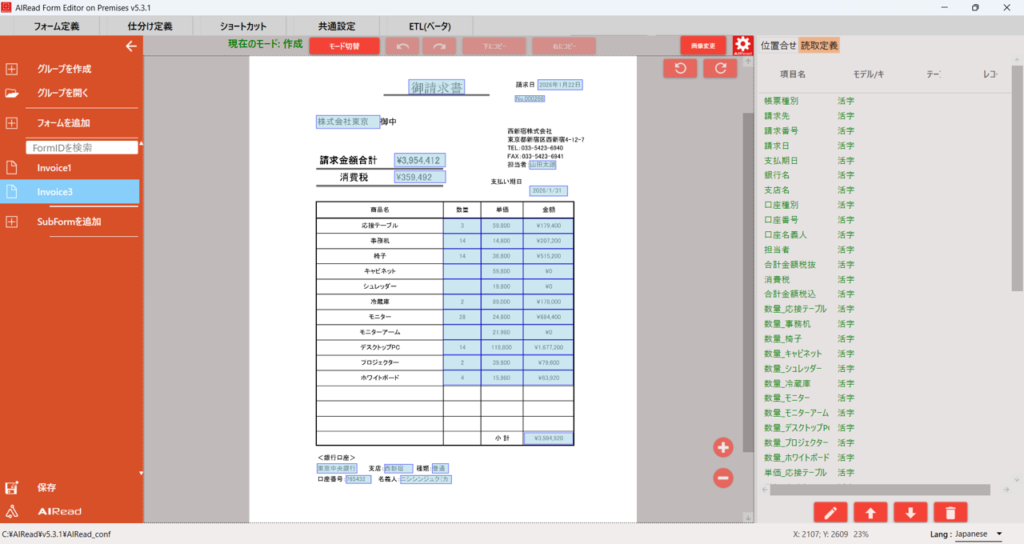
Task: Zoom out with the minus circle button
Action: tap(724, 478)
